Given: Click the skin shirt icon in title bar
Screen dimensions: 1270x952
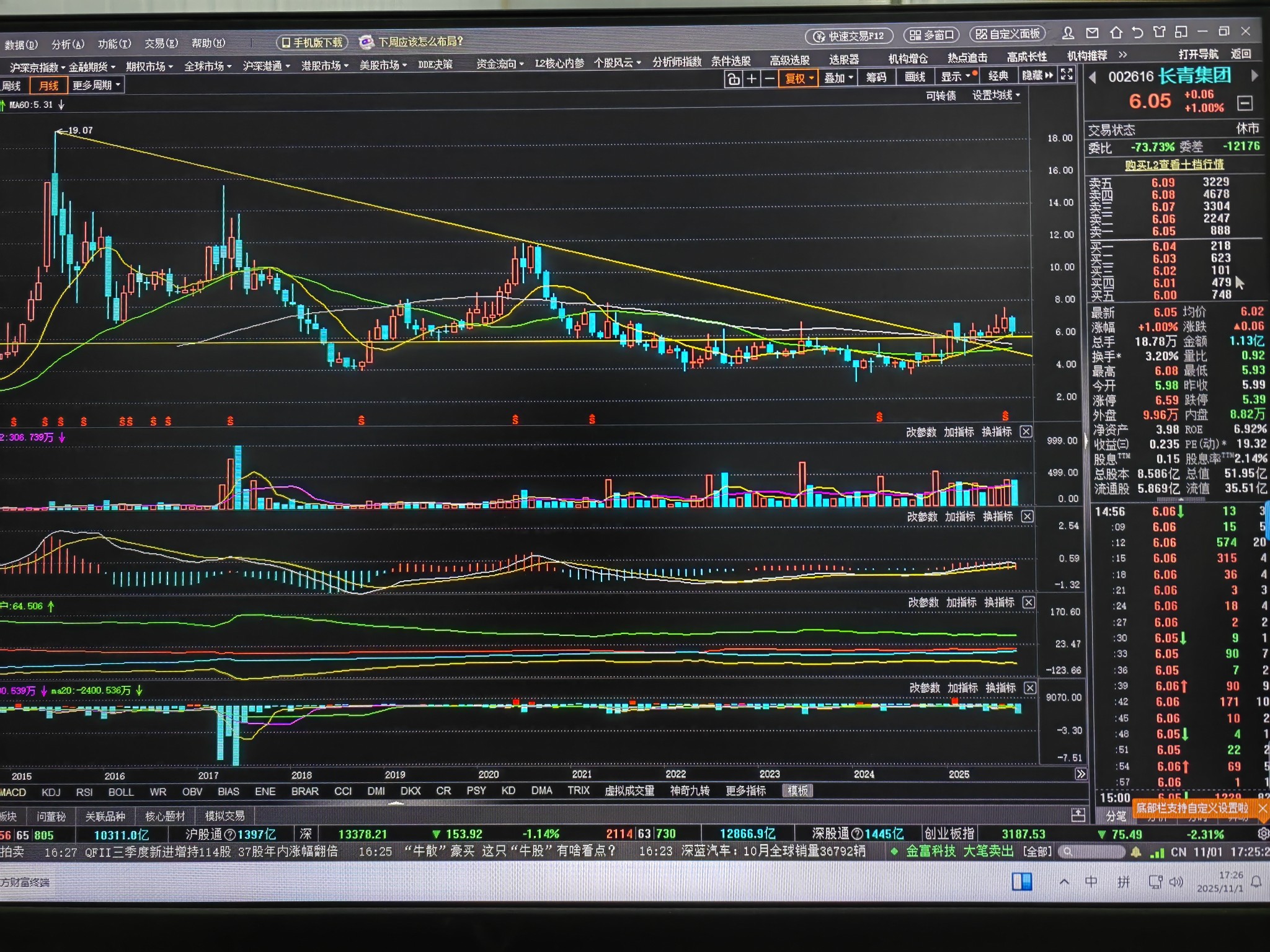Looking at the screenshot, I should (x=1159, y=32).
